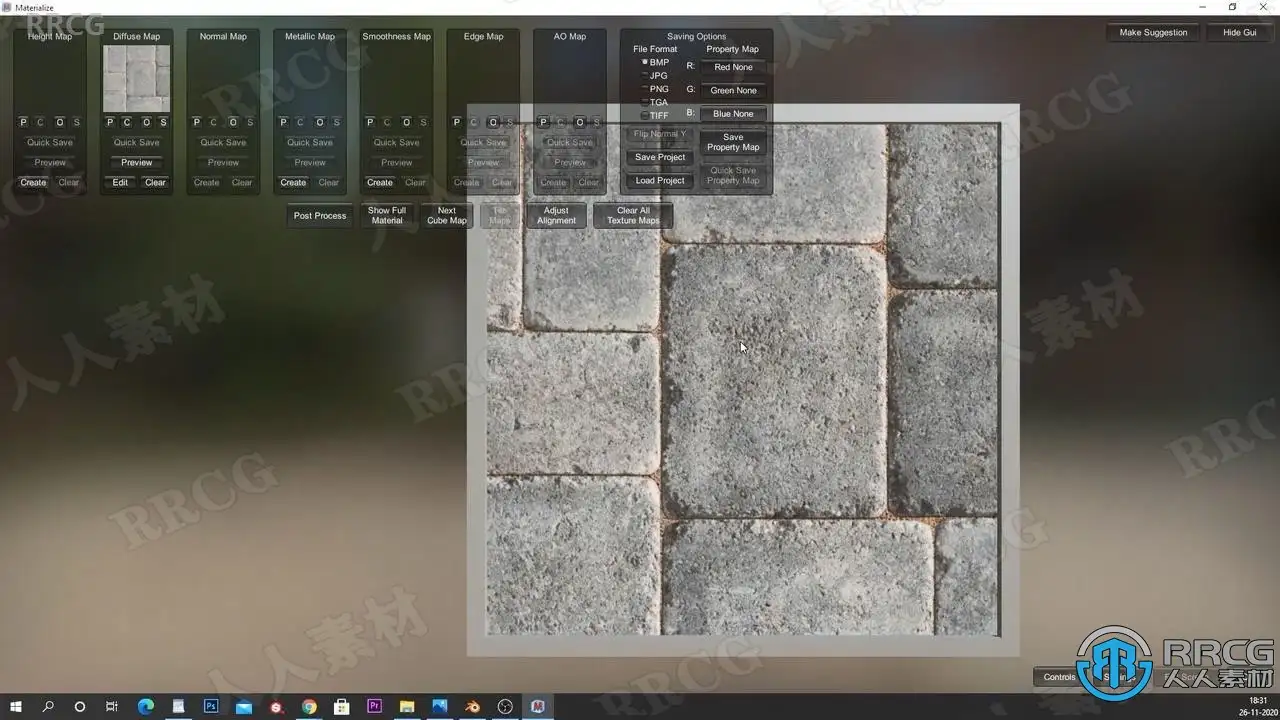Open Windows Start menu
1280x720 pixels.
pyautogui.click(x=16, y=706)
